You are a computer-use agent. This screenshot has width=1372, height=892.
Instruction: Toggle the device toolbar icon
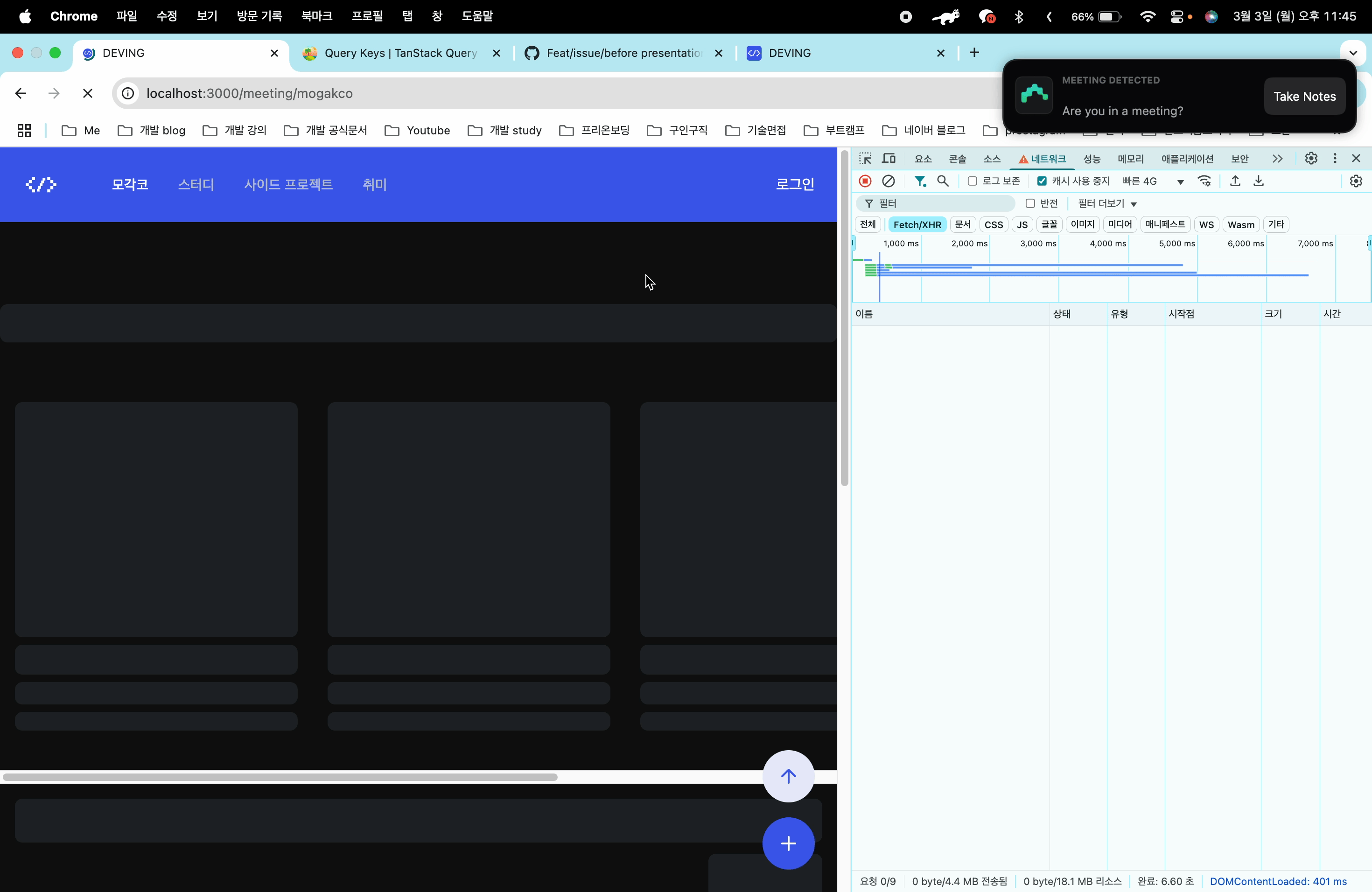click(x=889, y=159)
